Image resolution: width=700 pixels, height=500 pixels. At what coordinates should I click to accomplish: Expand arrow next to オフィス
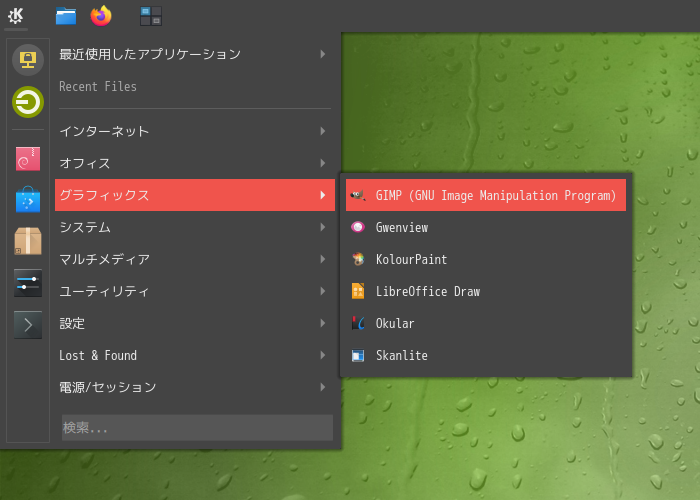(322, 163)
